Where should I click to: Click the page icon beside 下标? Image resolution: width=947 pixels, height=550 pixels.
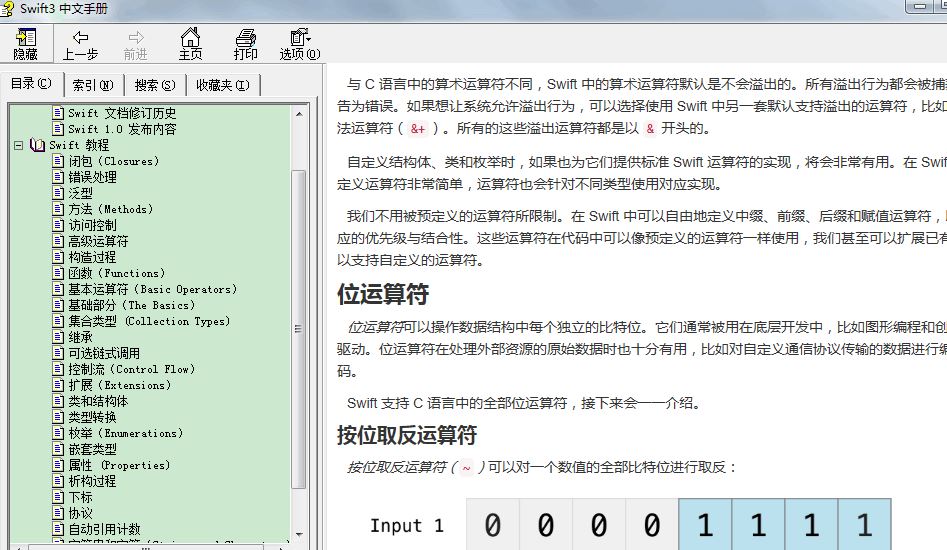(x=58, y=497)
